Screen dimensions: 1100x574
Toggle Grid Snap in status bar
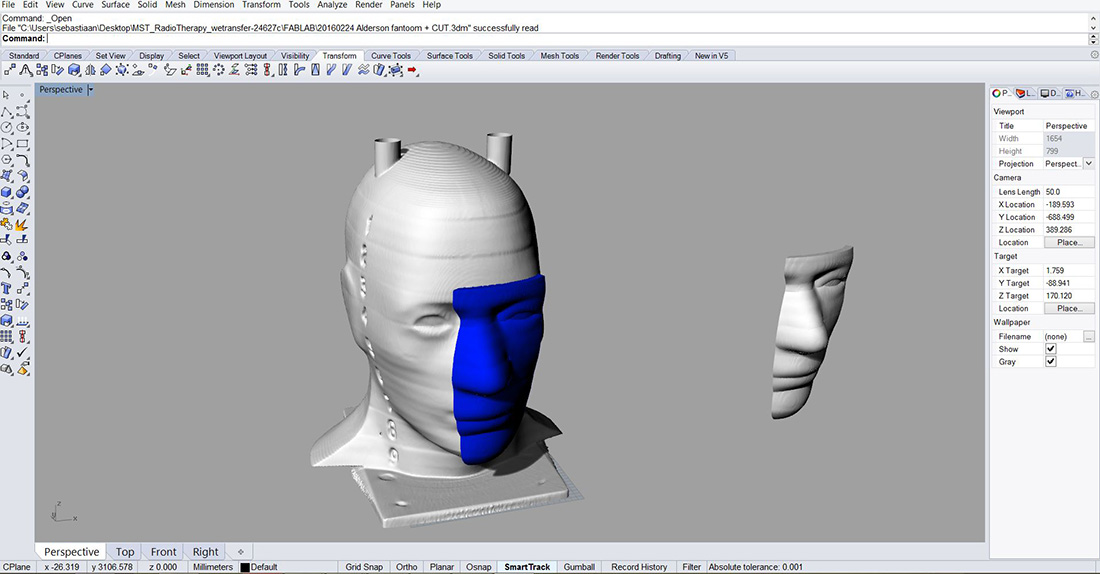364,567
